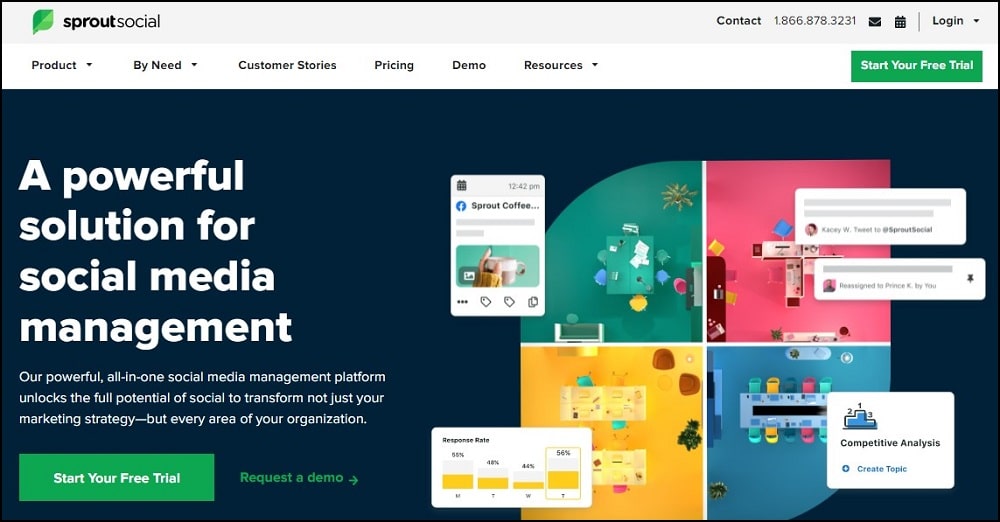The height and width of the screenshot is (522, 1000).
Task: Expand the Product dropdown menu
Action: pyautogui.click(x=62, y=65)
